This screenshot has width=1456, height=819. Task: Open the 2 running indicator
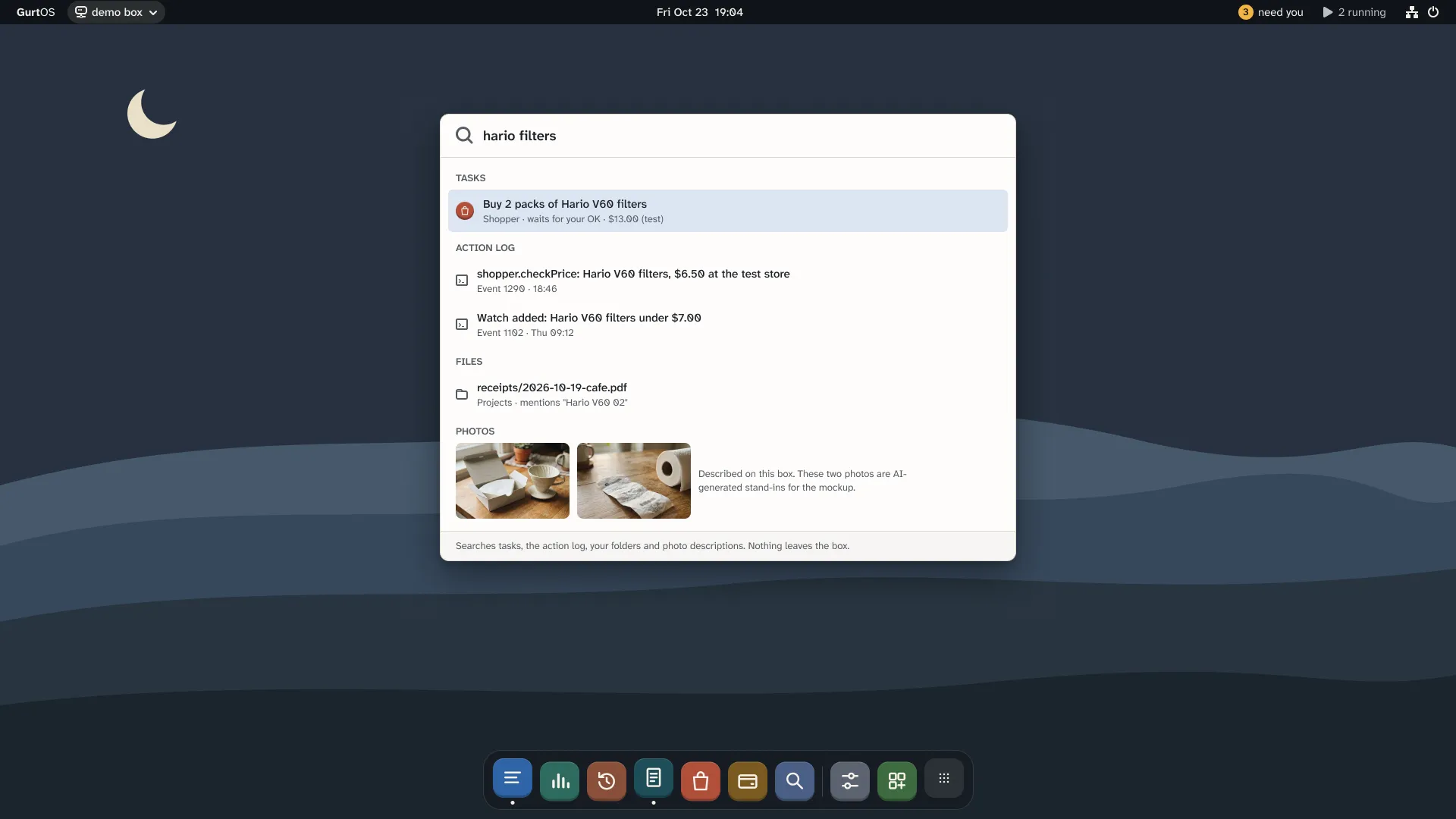click(1354, 12)
